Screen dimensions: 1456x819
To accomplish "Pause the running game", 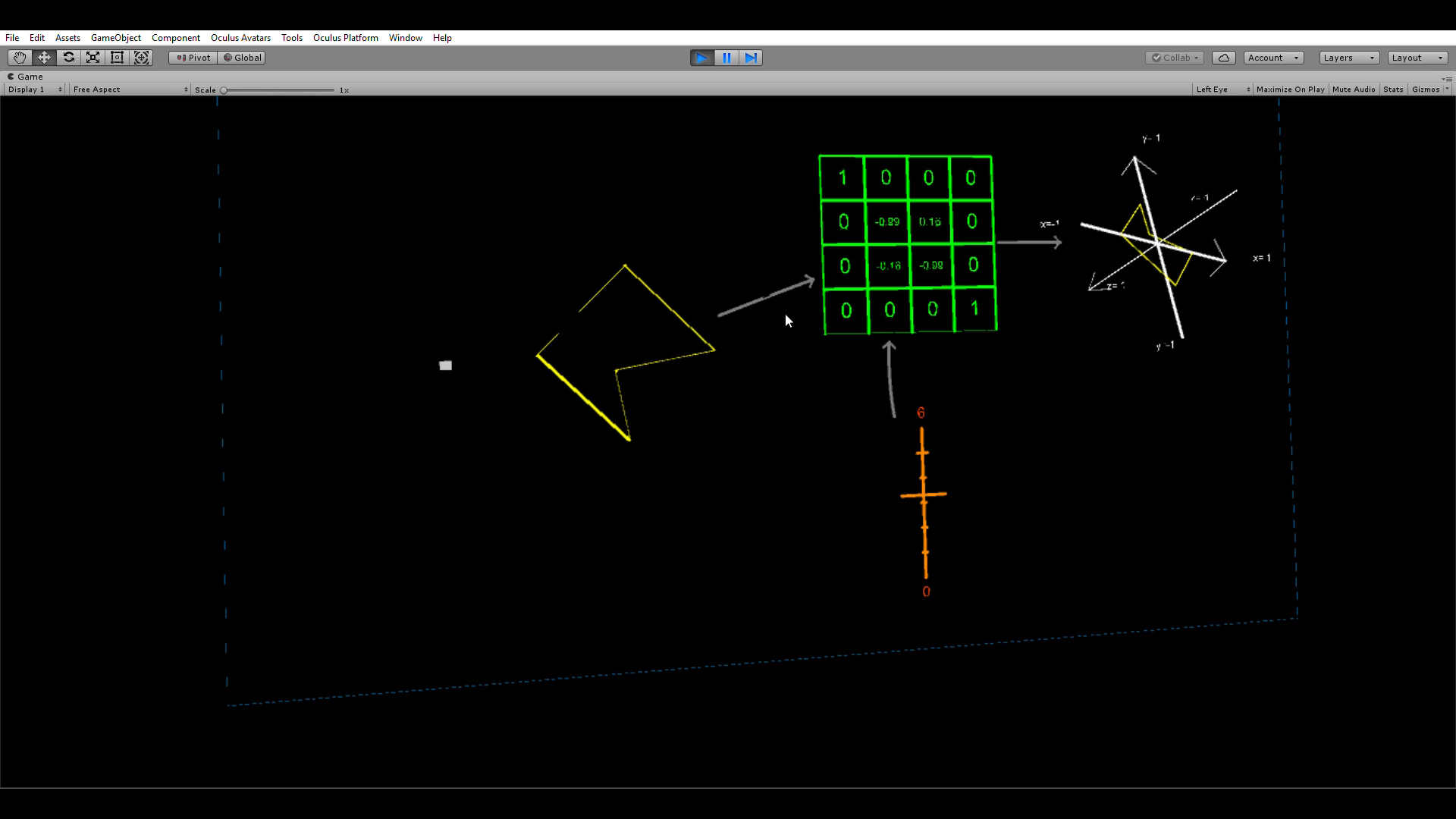I will coord(726,58).
